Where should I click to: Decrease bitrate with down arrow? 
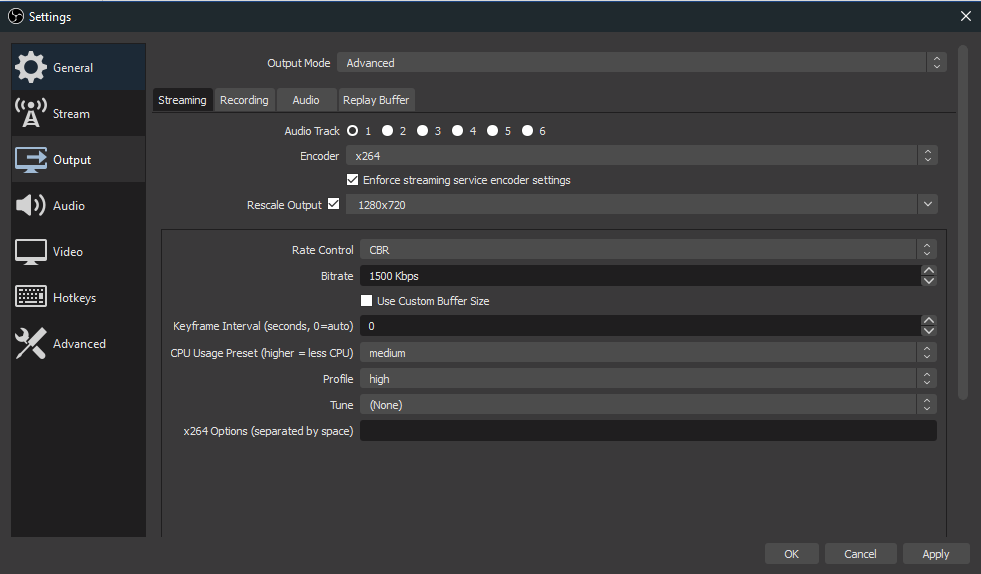click(x=929, y=280)
